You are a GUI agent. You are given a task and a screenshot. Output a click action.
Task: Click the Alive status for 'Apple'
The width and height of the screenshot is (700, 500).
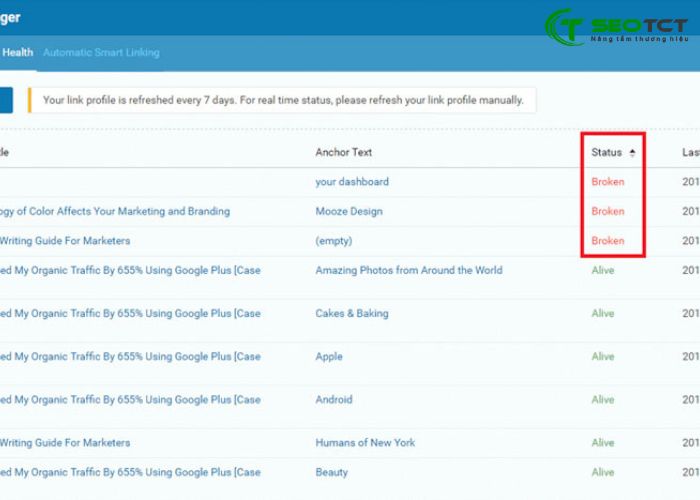coord(603,357)
